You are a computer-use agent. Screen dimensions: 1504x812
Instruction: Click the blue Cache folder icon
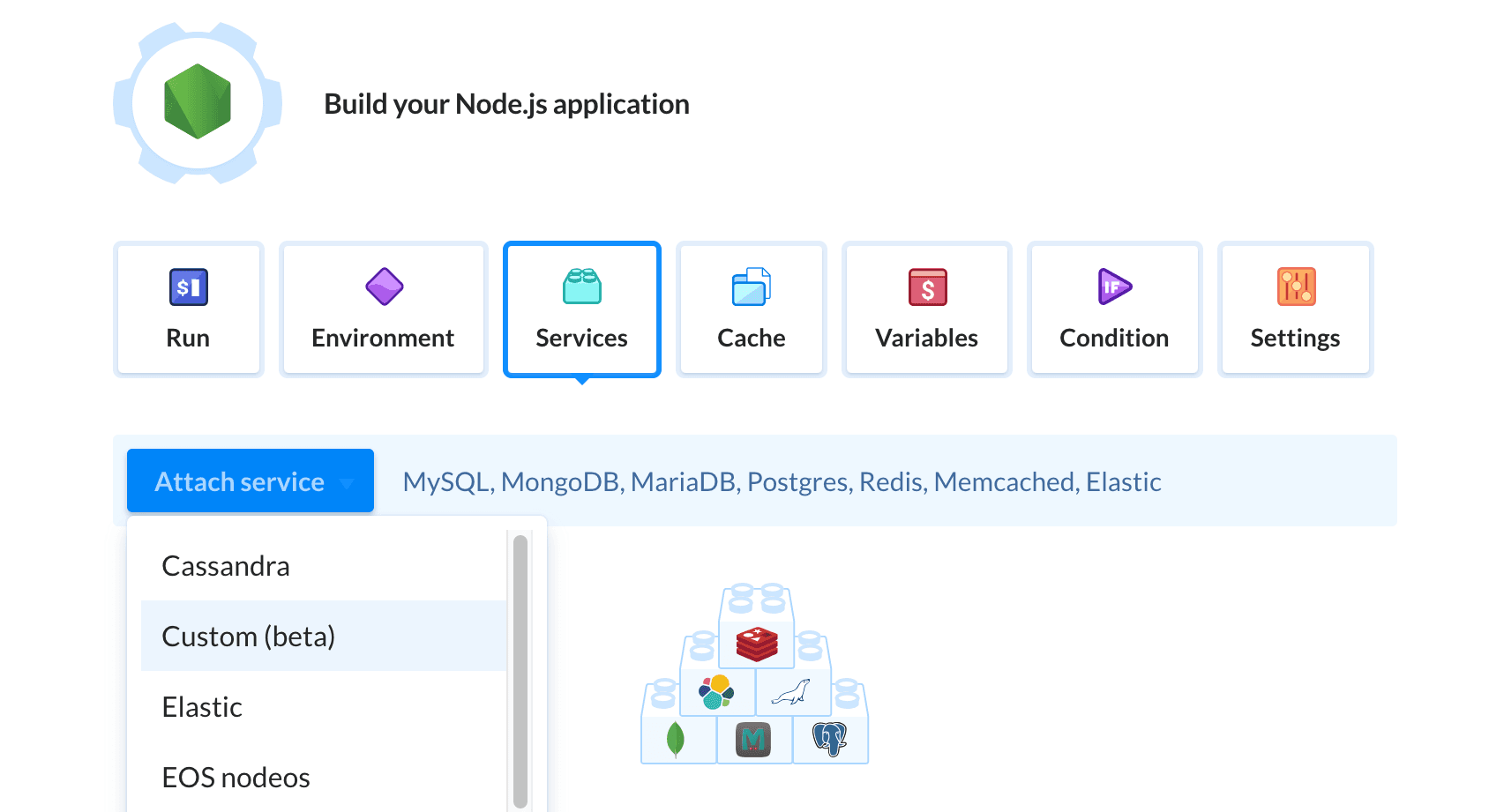coord(751,287)
